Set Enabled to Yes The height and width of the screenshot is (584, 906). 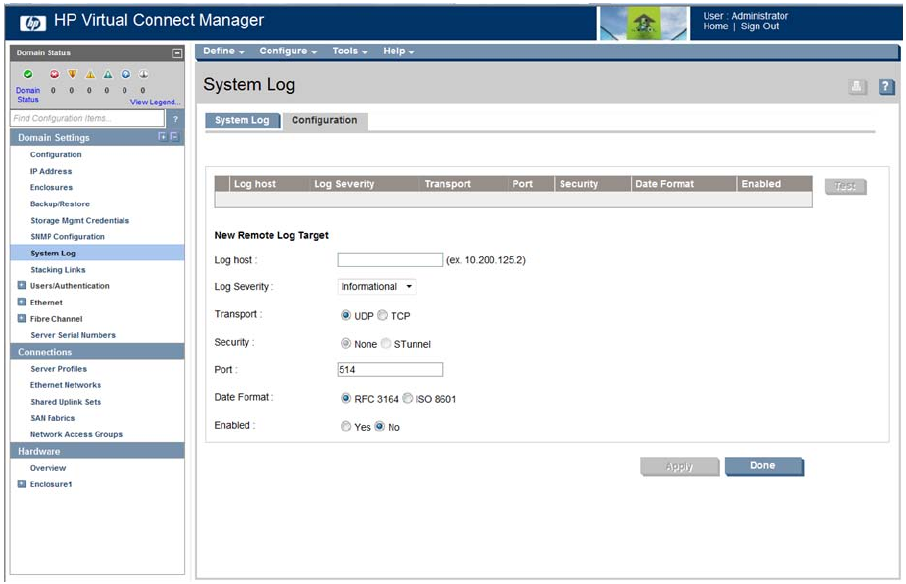[x=346, y=427]
